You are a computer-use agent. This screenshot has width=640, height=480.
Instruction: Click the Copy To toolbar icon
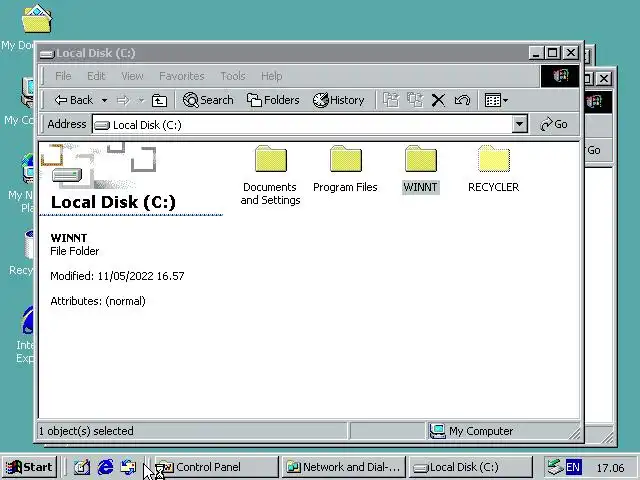(x=415, y=100)
